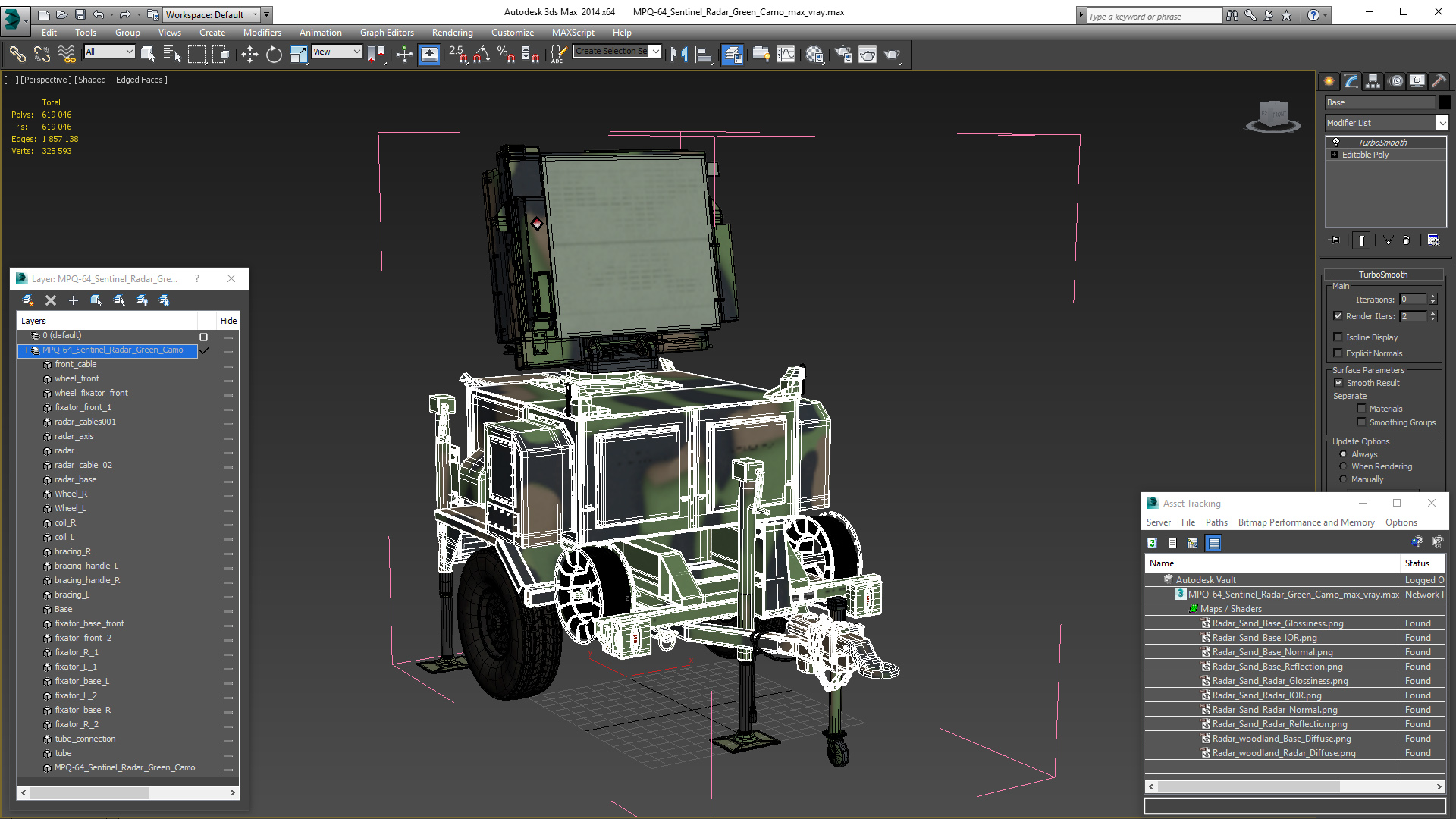This screenshot has width=1456, height=819.
Task: Toggle the Smooth Result checkbox
Action: 1338,383
